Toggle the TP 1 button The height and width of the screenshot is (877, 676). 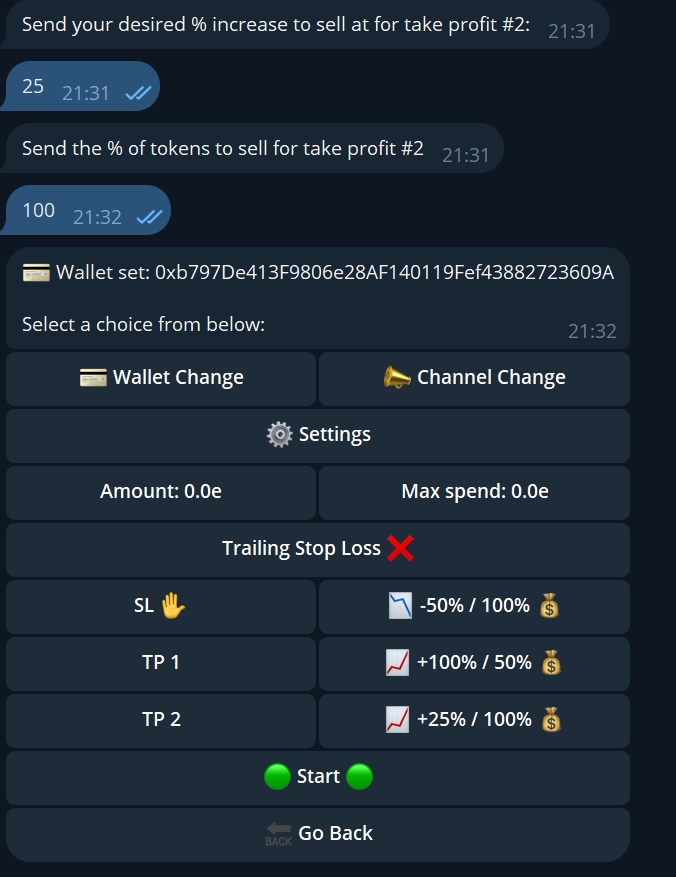(x=161, y=663)
